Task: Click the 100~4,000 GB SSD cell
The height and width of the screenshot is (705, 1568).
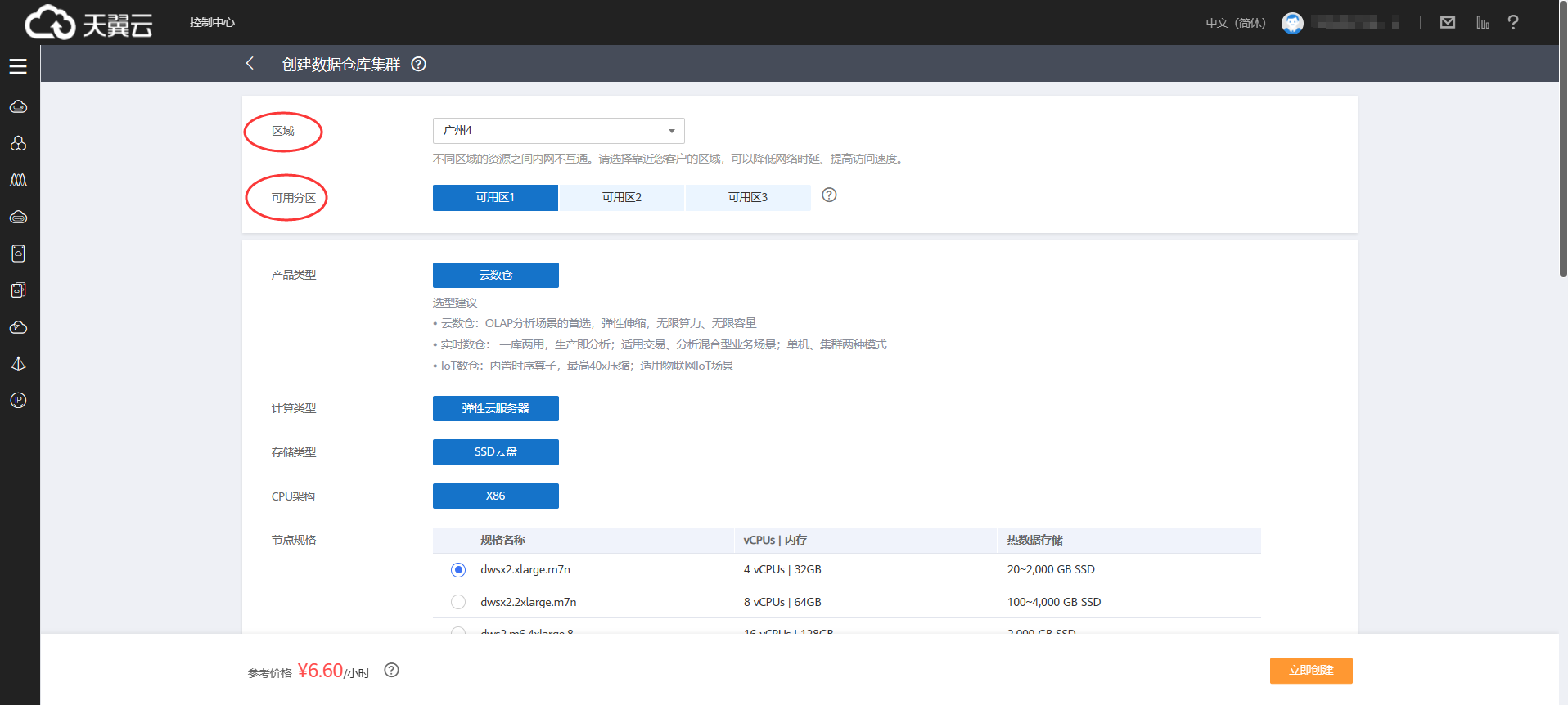Action: coord(1054,602)
